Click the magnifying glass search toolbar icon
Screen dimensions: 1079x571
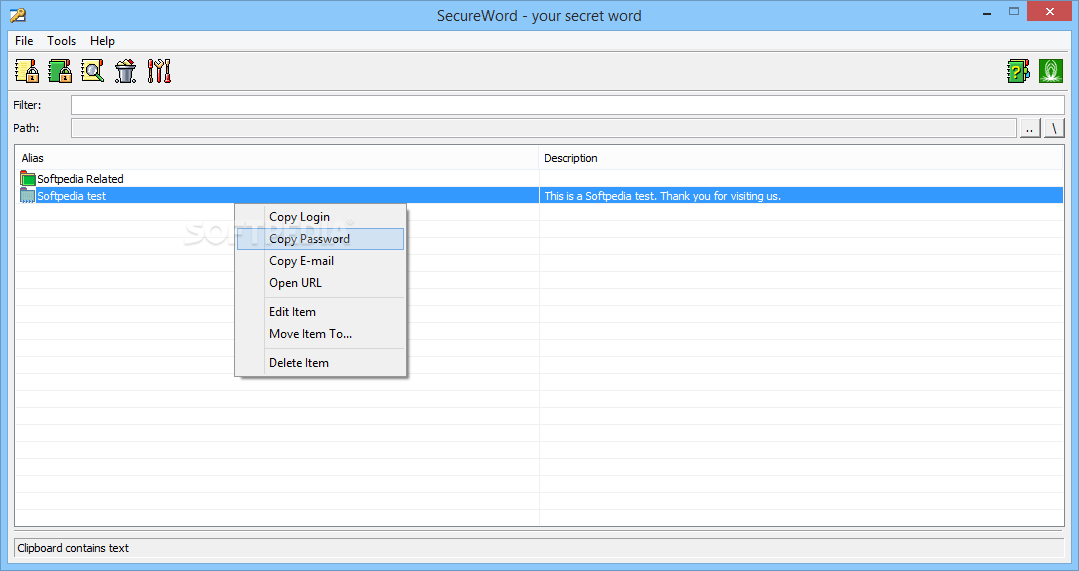point(93,71)
